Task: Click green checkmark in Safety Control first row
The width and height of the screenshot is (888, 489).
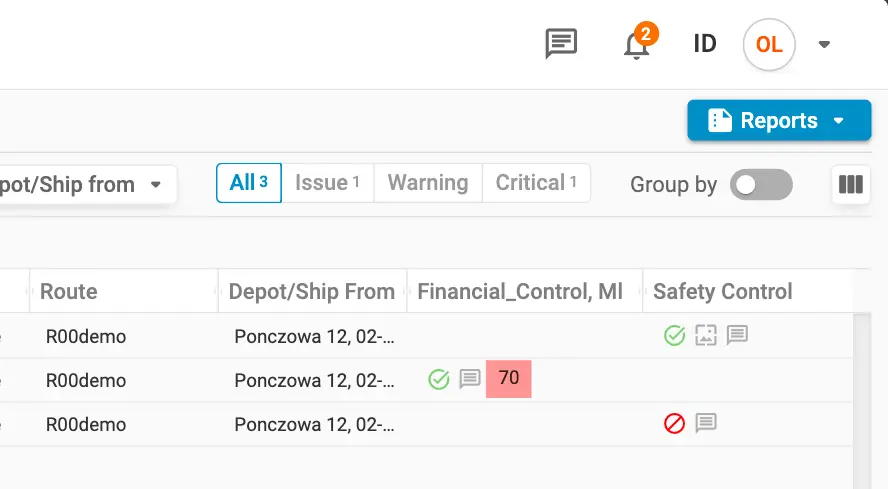Action: [674, 335]
